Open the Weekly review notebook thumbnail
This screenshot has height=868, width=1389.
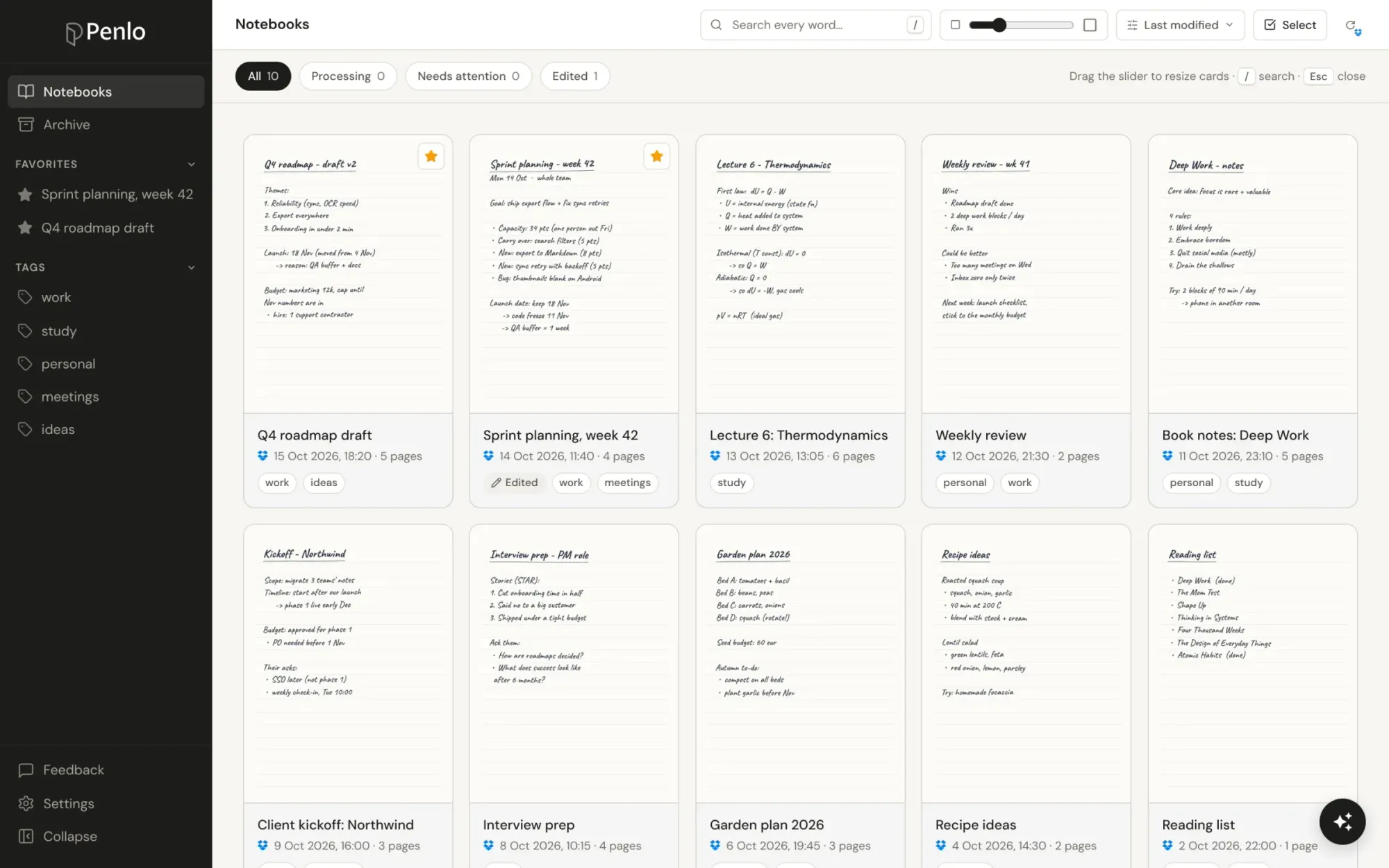[1026, 274]
